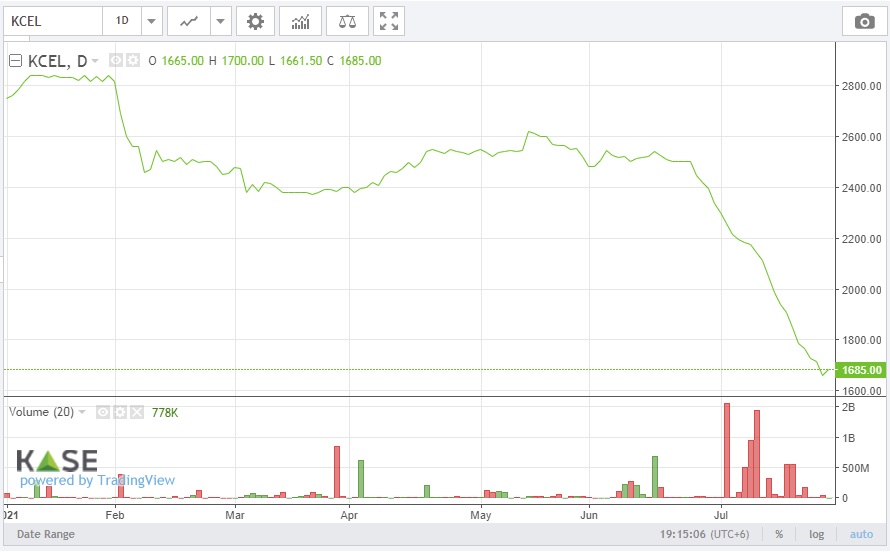890x558 pixels.
Task: Select the line chart style icon
Action: click(x=188, y=21)
